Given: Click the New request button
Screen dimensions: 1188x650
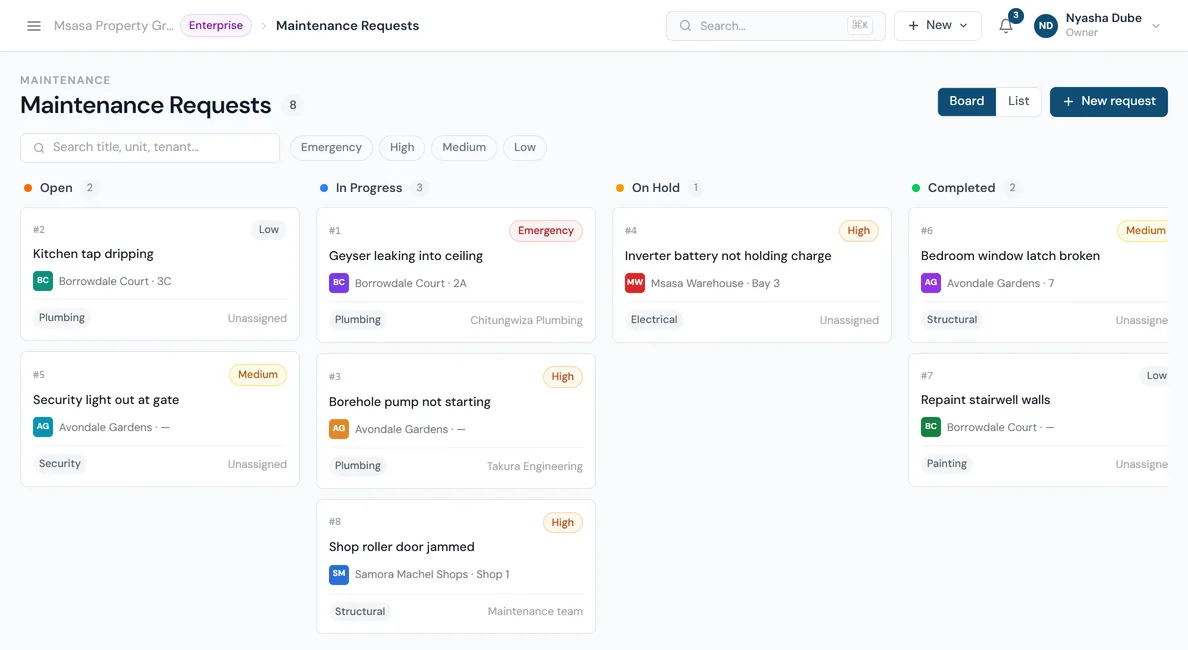Looking at the screenshot, I should tap(1108, 102).
